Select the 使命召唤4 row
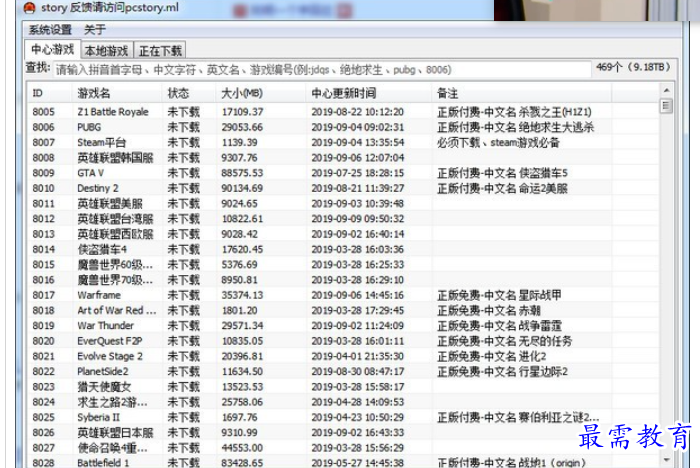 coord(343,448)
